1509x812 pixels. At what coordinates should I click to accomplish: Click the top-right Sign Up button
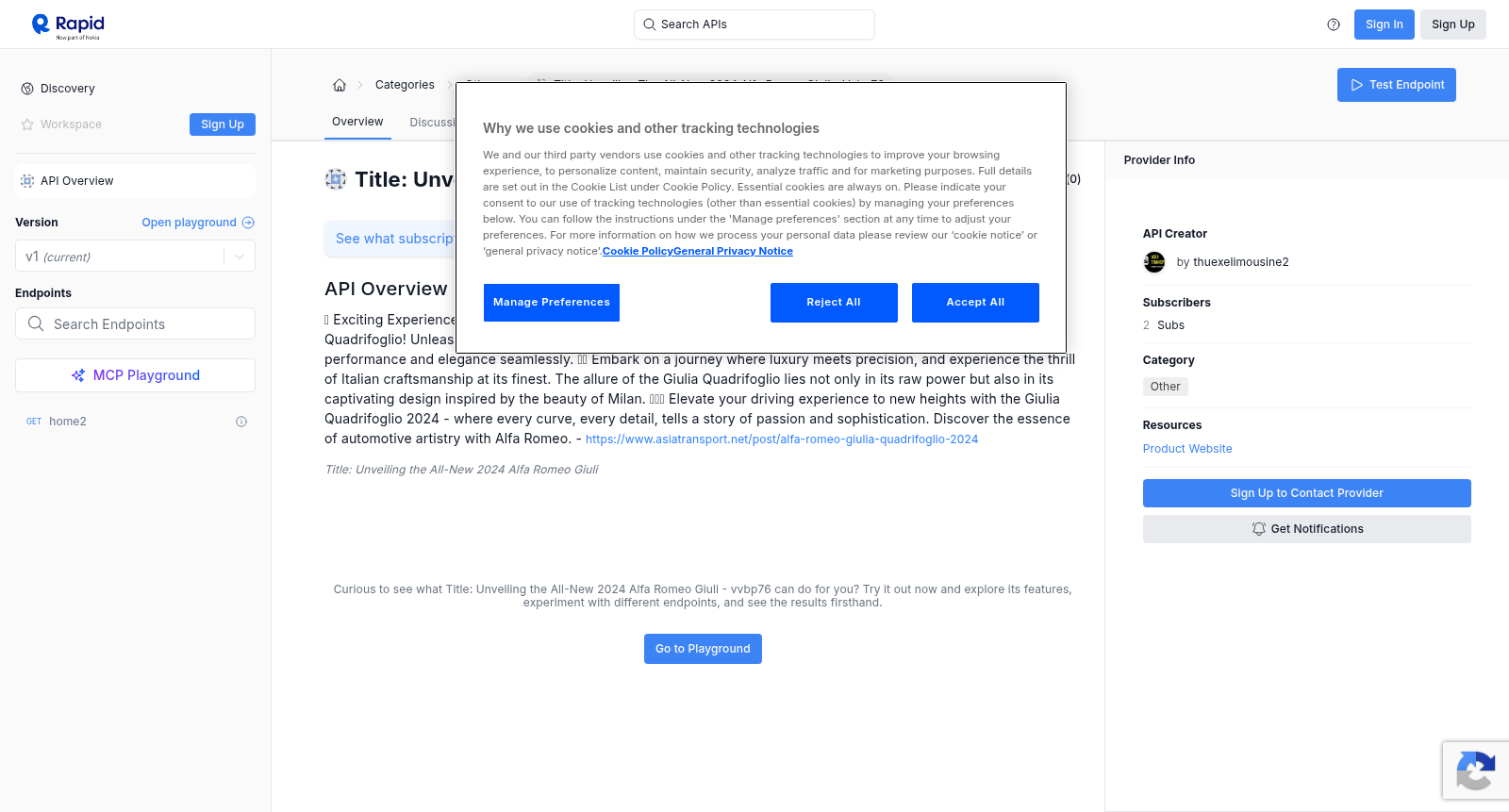point(1452,25)
